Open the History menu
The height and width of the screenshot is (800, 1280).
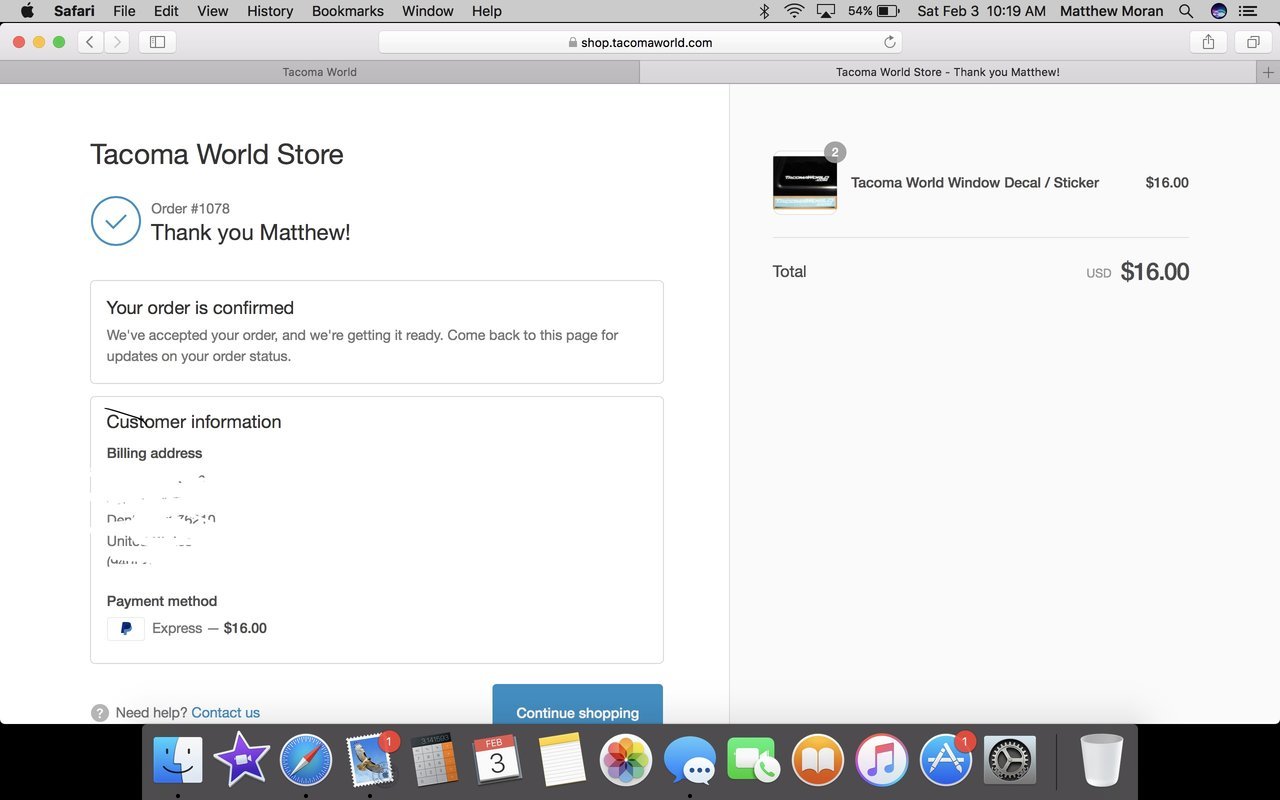(x=270, y=11)
